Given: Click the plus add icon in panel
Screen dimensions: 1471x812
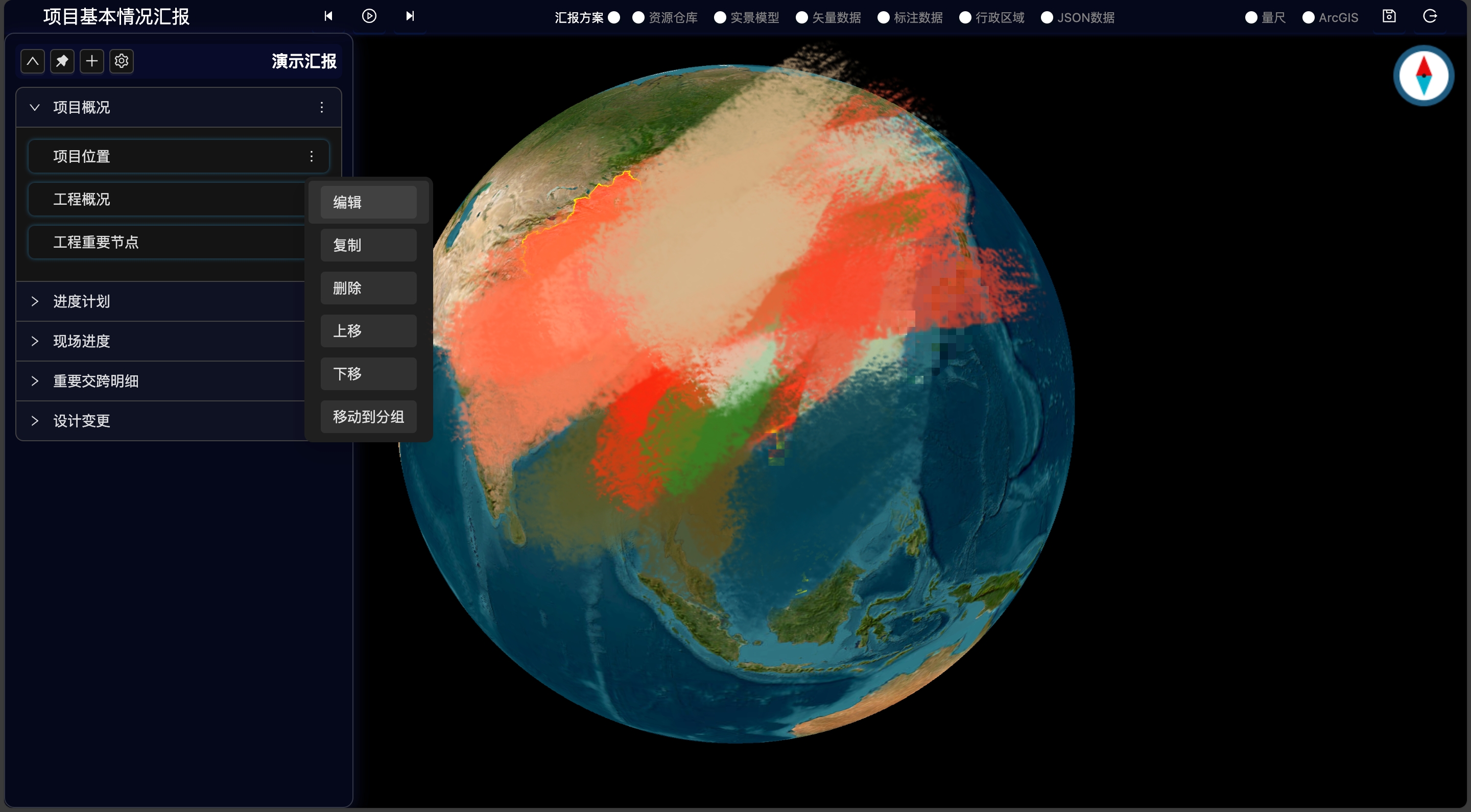Looking at the screenshot, I should 92,61.
